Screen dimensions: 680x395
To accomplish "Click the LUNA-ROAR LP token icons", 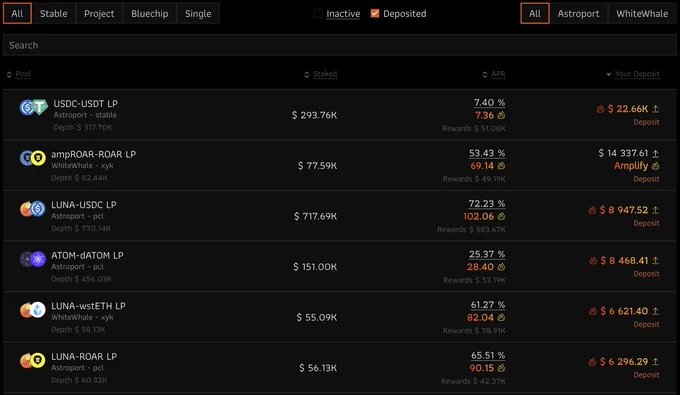I will (x=33, y=361).
